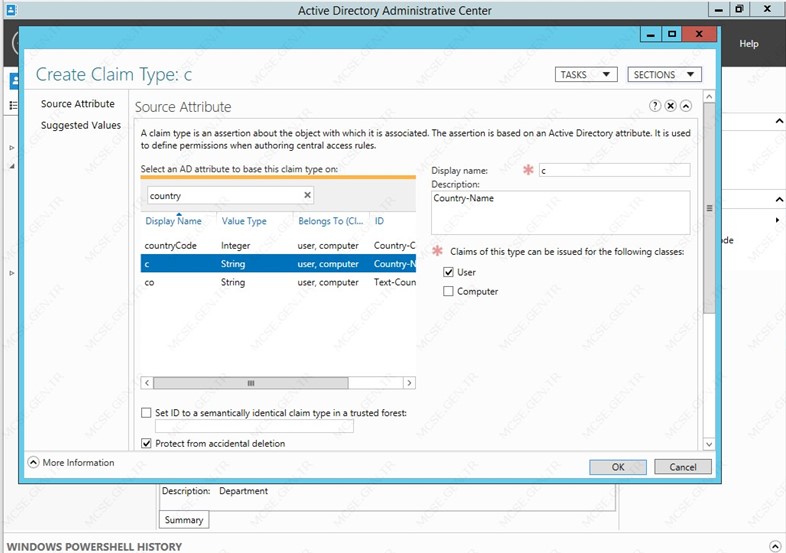Clear the country filter text with X
Screen dimensions: 786x553
tap(307, 195)
